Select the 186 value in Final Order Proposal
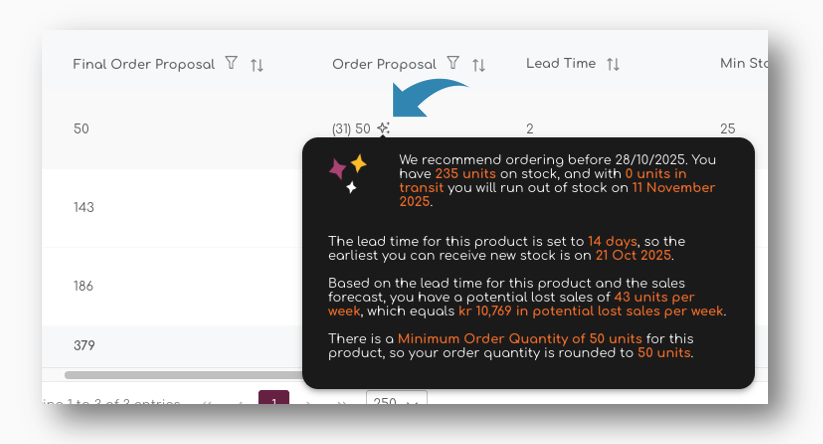This screenshot has height=444, width=823. click(x=83, y=286)
